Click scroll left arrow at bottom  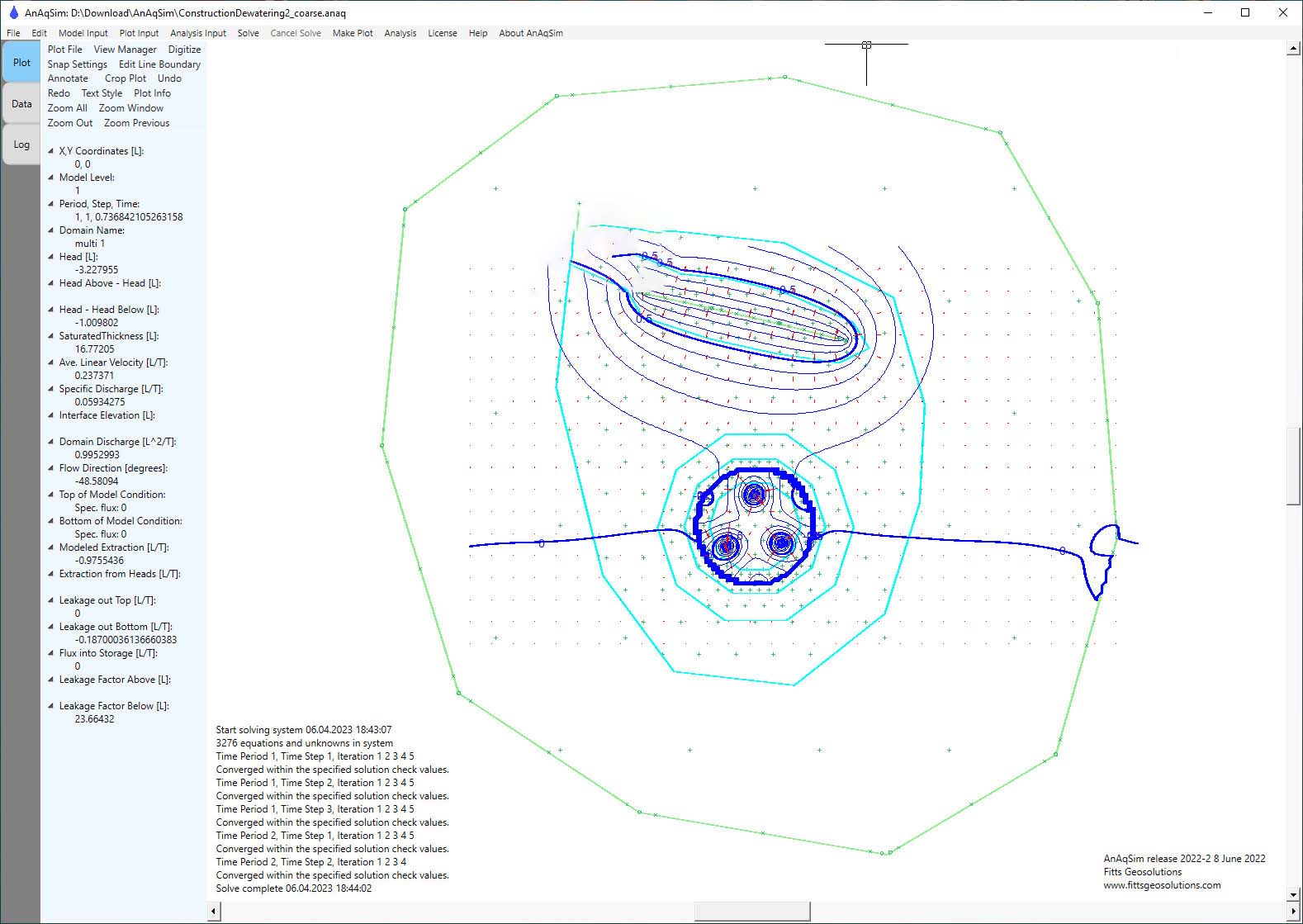point(214,912)
